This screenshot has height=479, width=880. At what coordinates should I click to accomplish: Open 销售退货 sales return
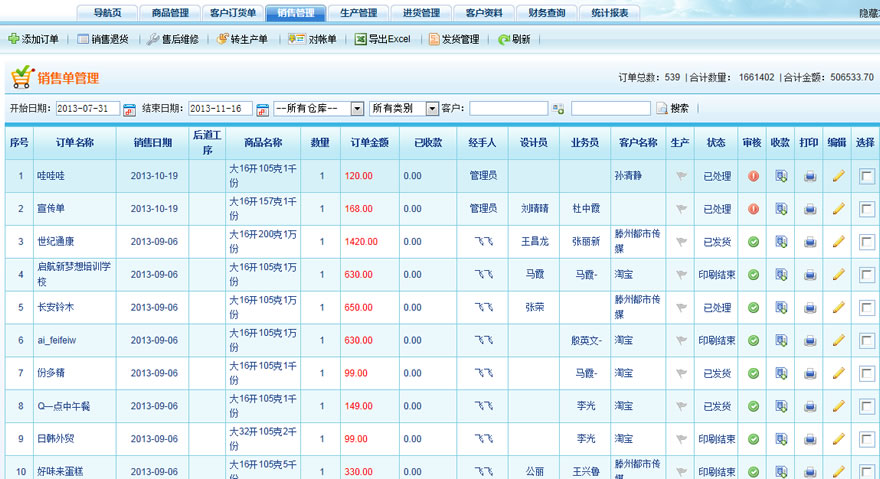(x=103, y=39)
